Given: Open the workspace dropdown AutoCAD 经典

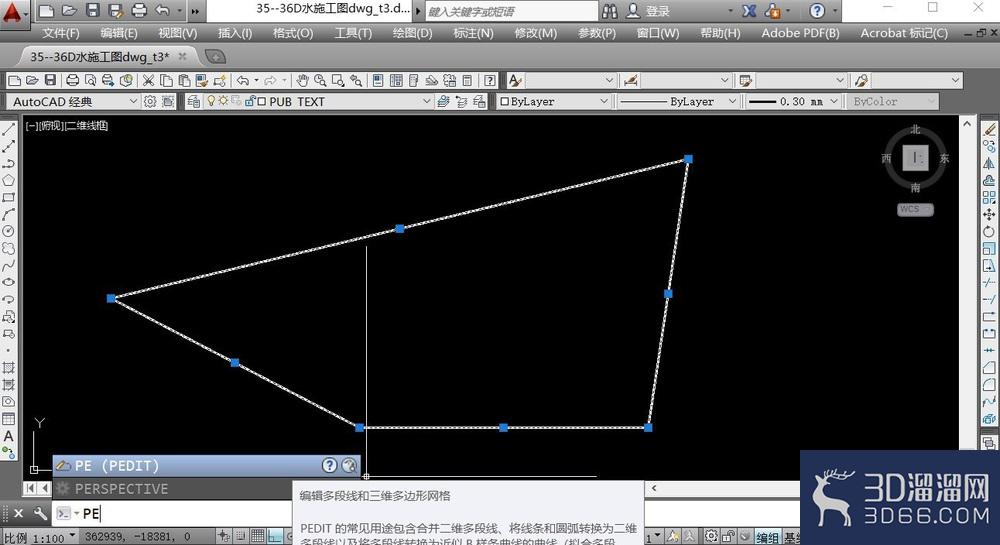Looking at the screenshot, I should pos(71,101).
